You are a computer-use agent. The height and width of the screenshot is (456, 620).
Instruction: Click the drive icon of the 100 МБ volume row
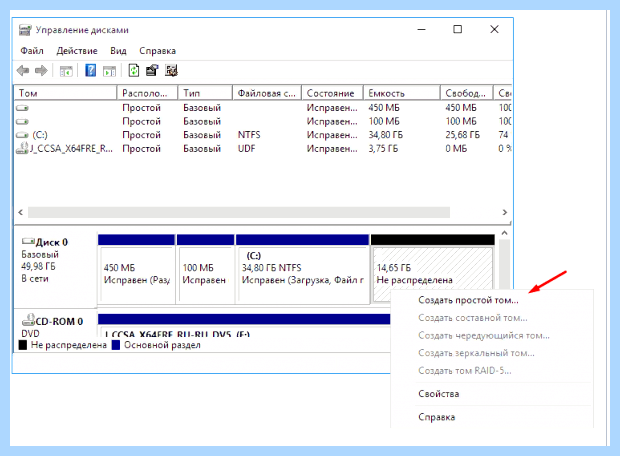(x=22, y=121)
